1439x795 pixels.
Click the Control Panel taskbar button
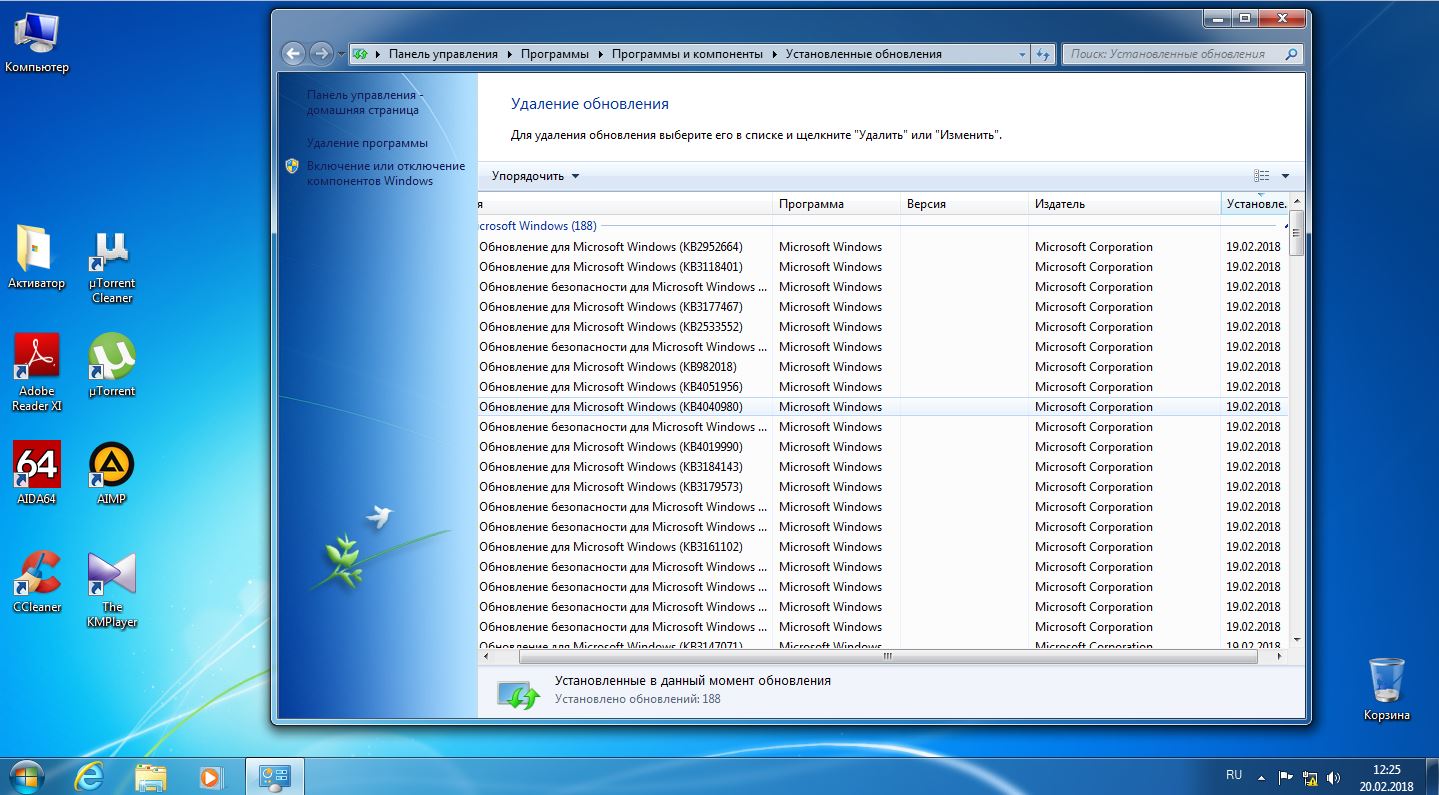pyautogui.click(x=274, y=777)
